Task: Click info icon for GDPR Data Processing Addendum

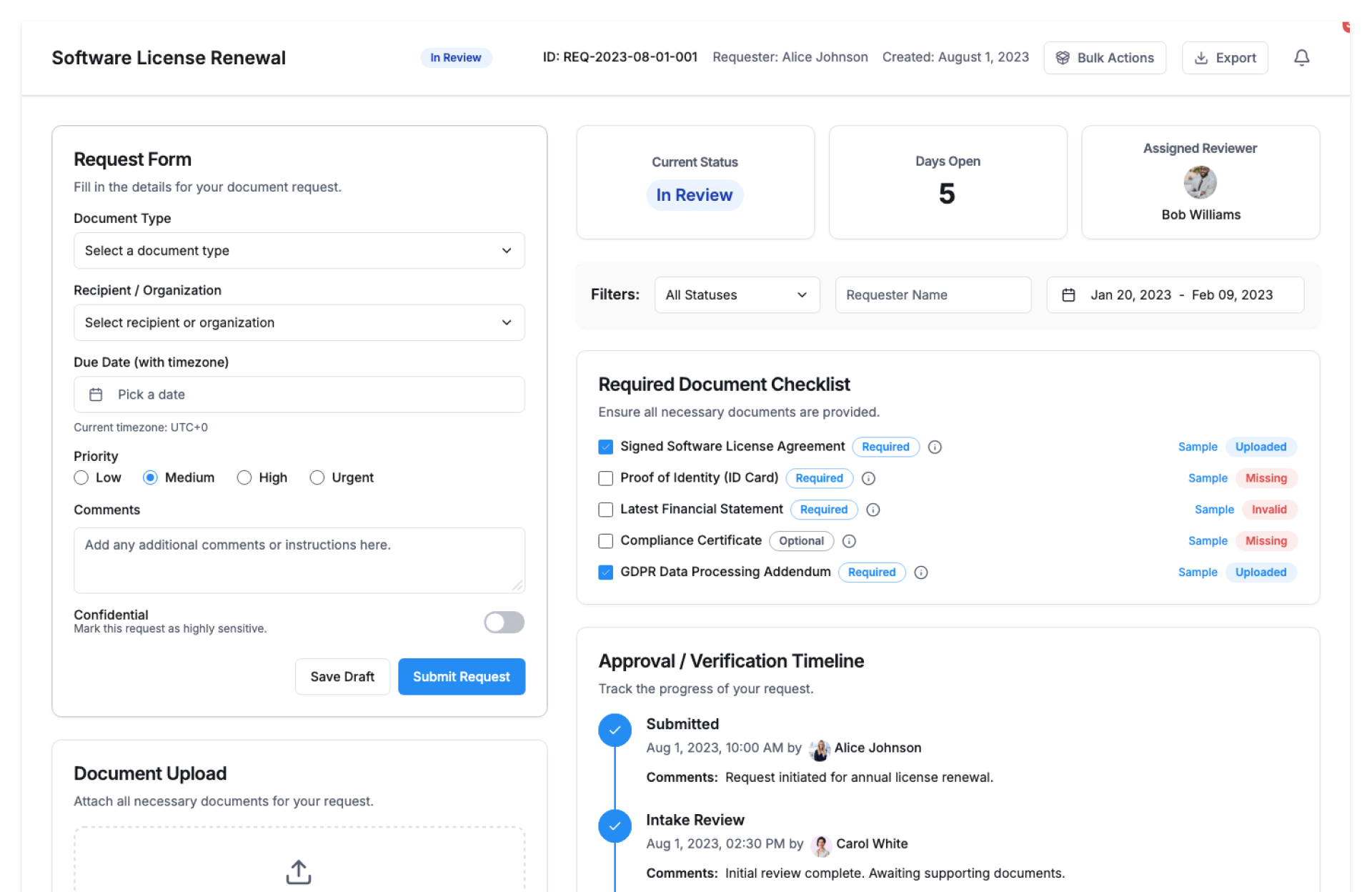Action: pyautogui.click(x=921, y=573)
